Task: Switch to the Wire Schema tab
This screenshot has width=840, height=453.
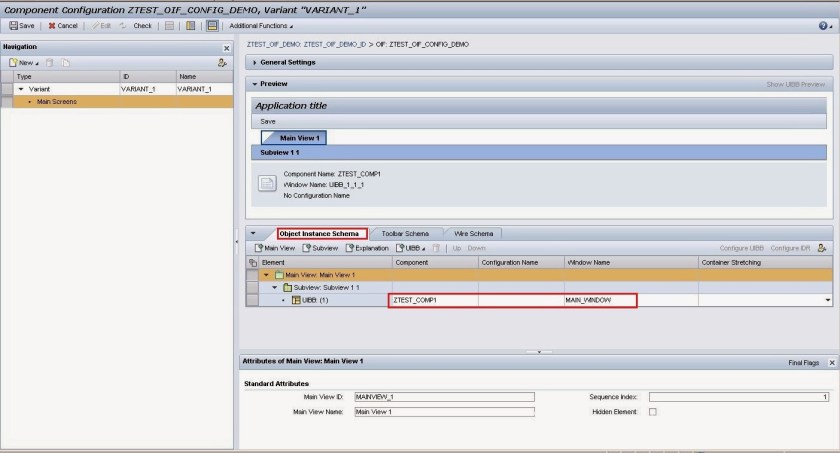Action: point(472,233)
